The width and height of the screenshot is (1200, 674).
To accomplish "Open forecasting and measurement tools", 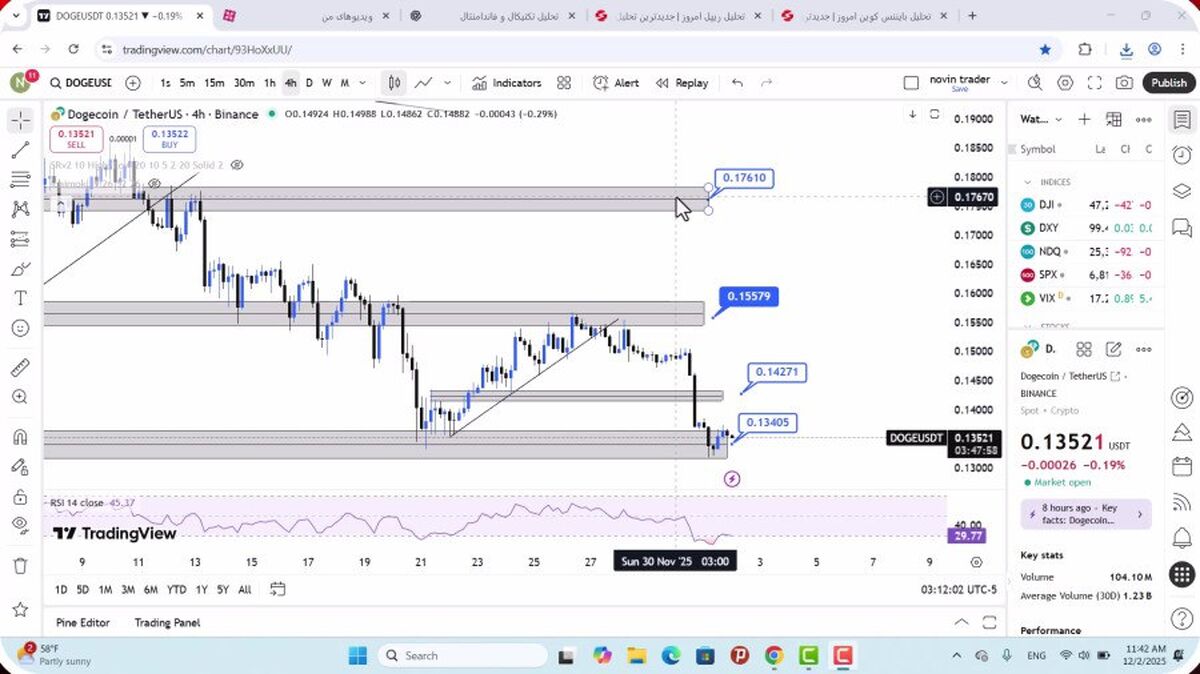I will coord(20,239).
